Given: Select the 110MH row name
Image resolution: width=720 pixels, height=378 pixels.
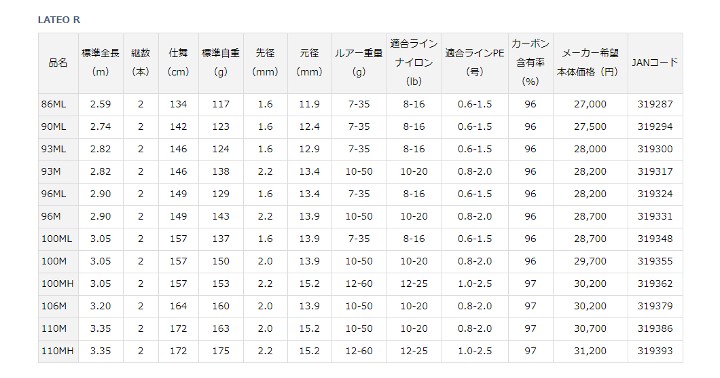Looking at the screenshot, I should pos(57,351).
